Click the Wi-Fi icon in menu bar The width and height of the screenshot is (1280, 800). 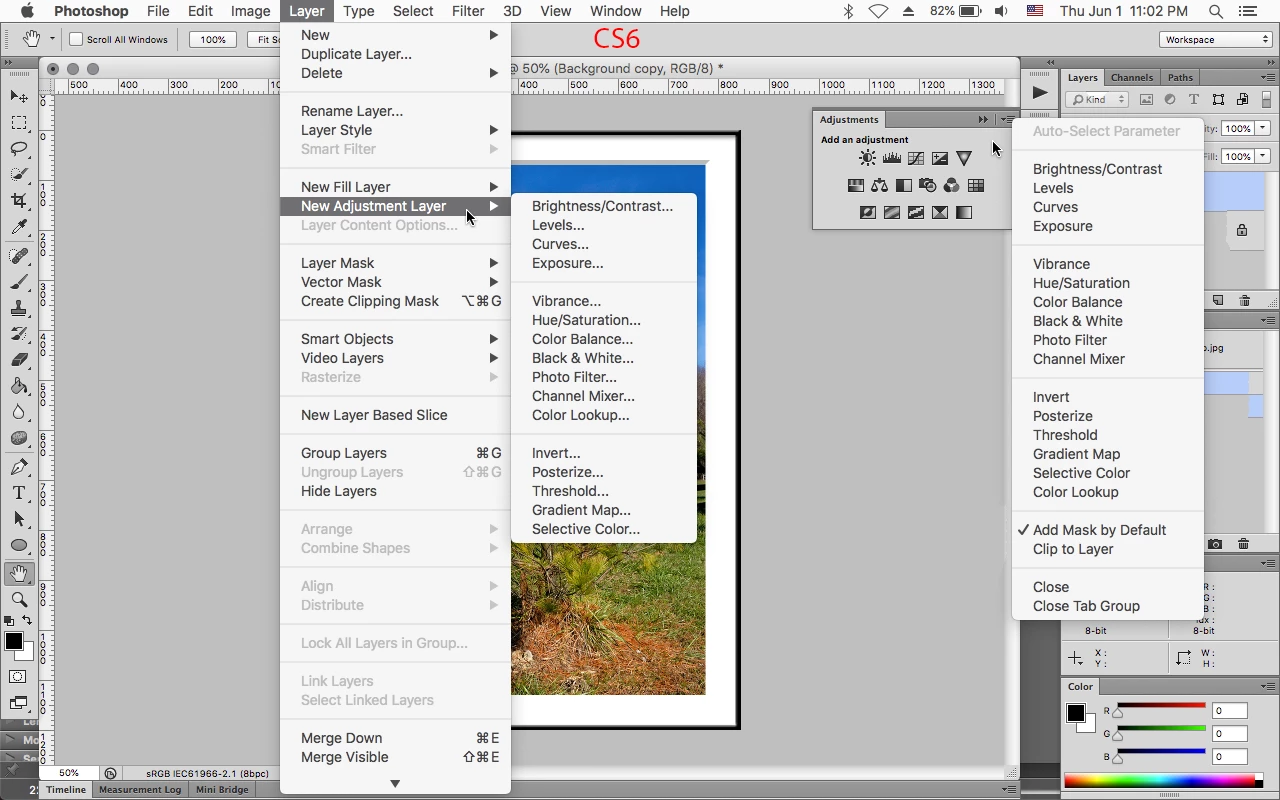(878, 11)
